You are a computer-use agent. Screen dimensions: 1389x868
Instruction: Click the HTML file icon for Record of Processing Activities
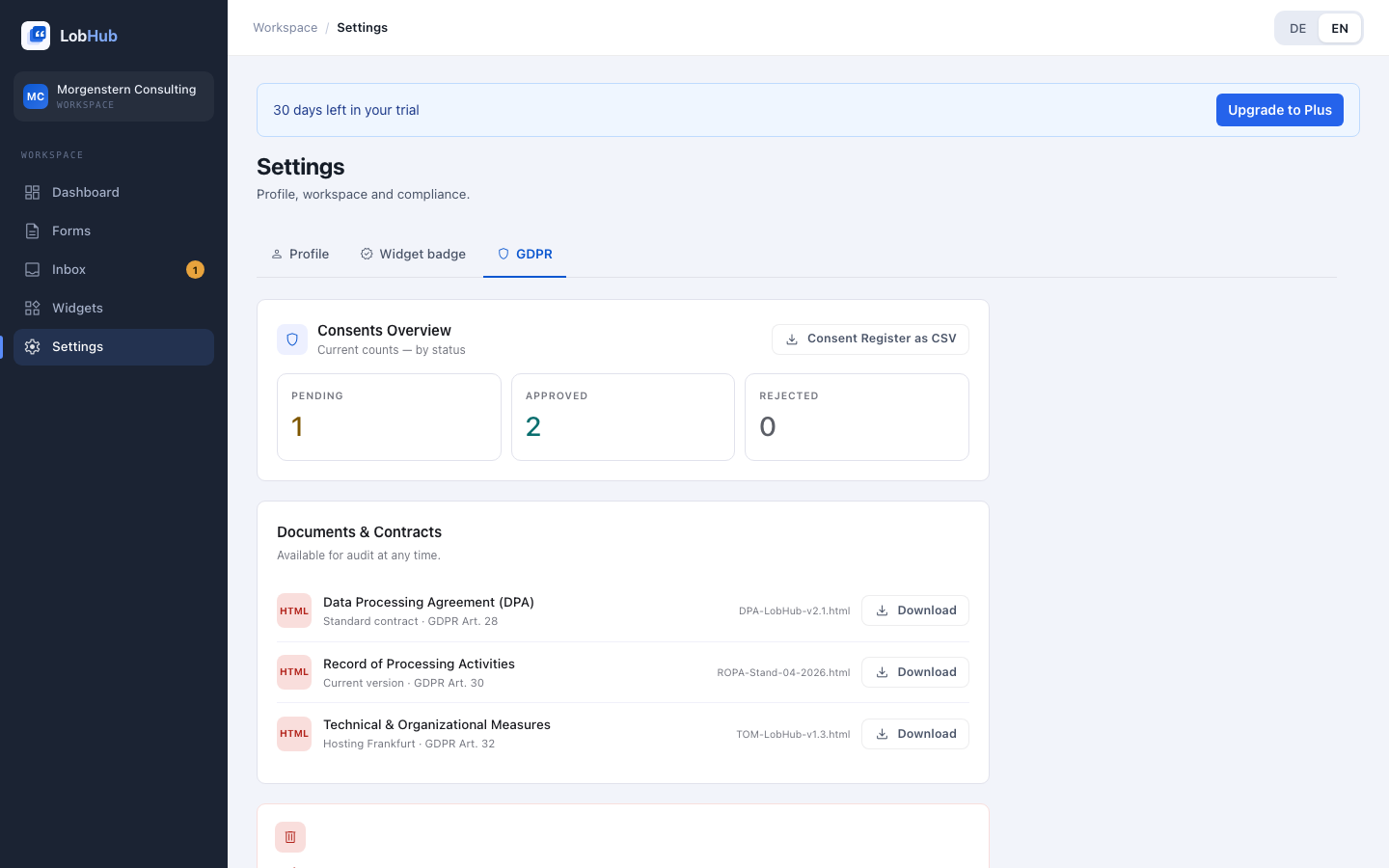tap(294, 672)
